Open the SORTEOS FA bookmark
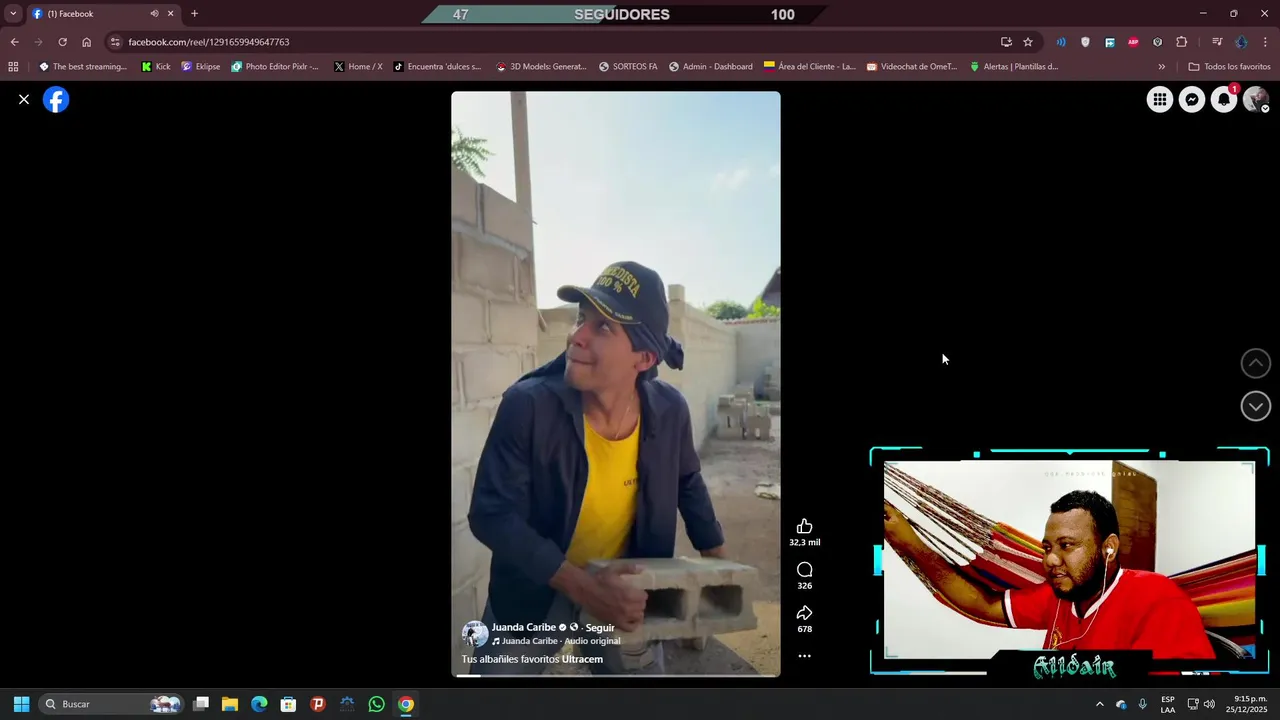Viewport: 1280px width, 720px height. 628,67
